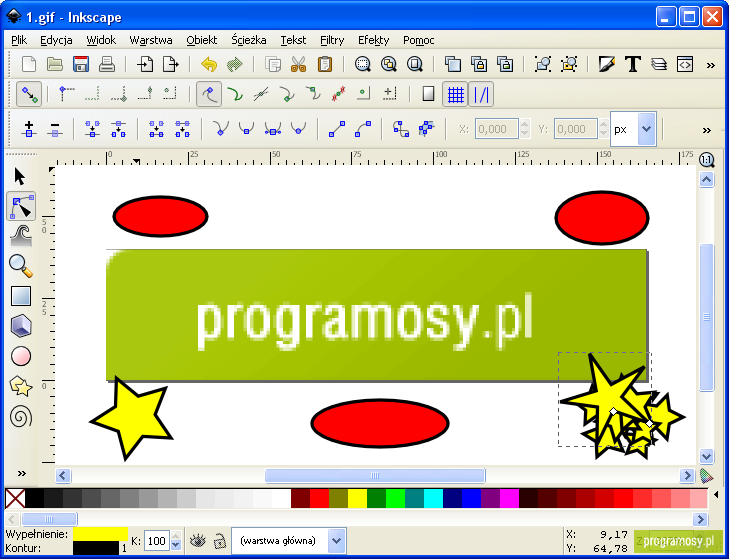Viewport: 729px width, 559px height.
Task: Select the Star polygon tool
Action: (x=21, y=386)
